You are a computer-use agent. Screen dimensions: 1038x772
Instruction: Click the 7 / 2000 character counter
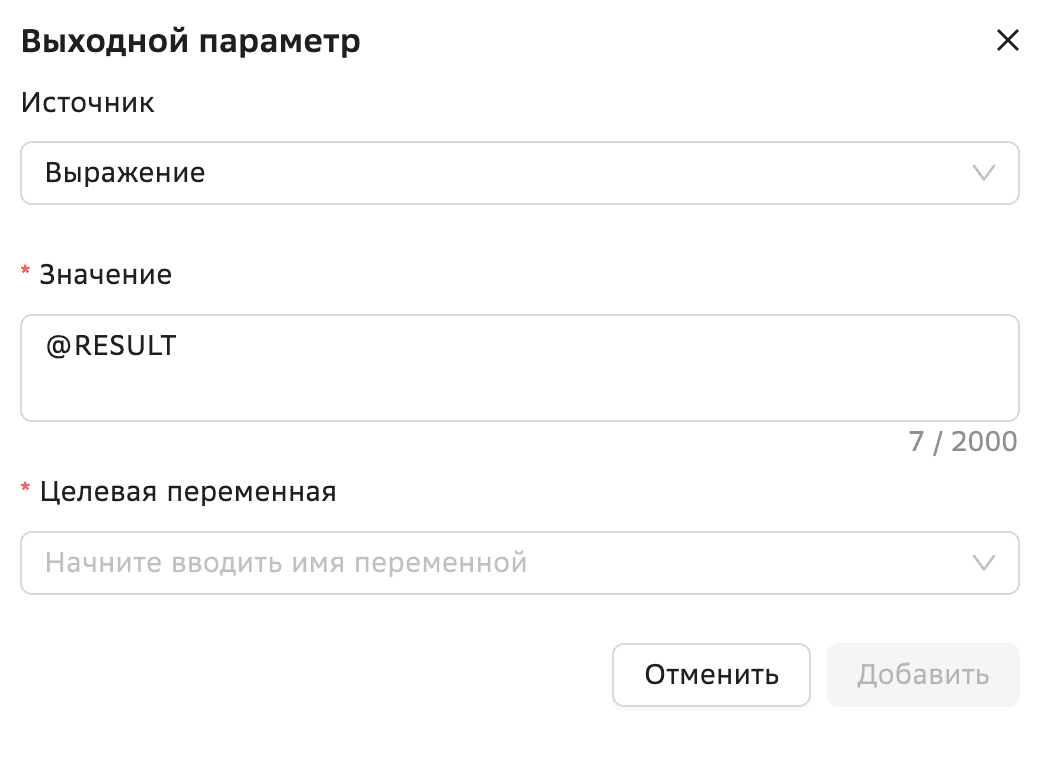point(963,441)
